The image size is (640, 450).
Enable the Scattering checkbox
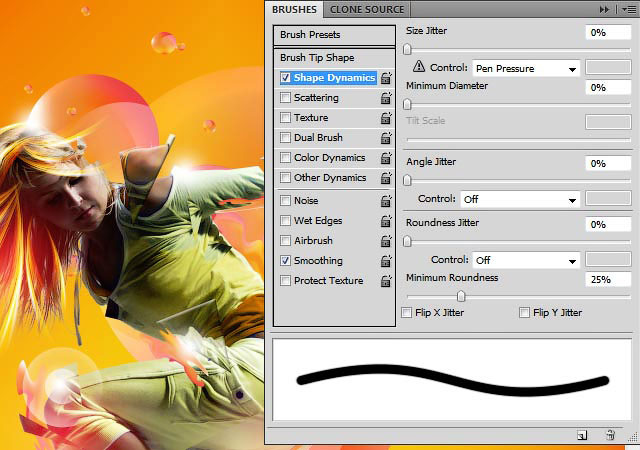[285, 98]
